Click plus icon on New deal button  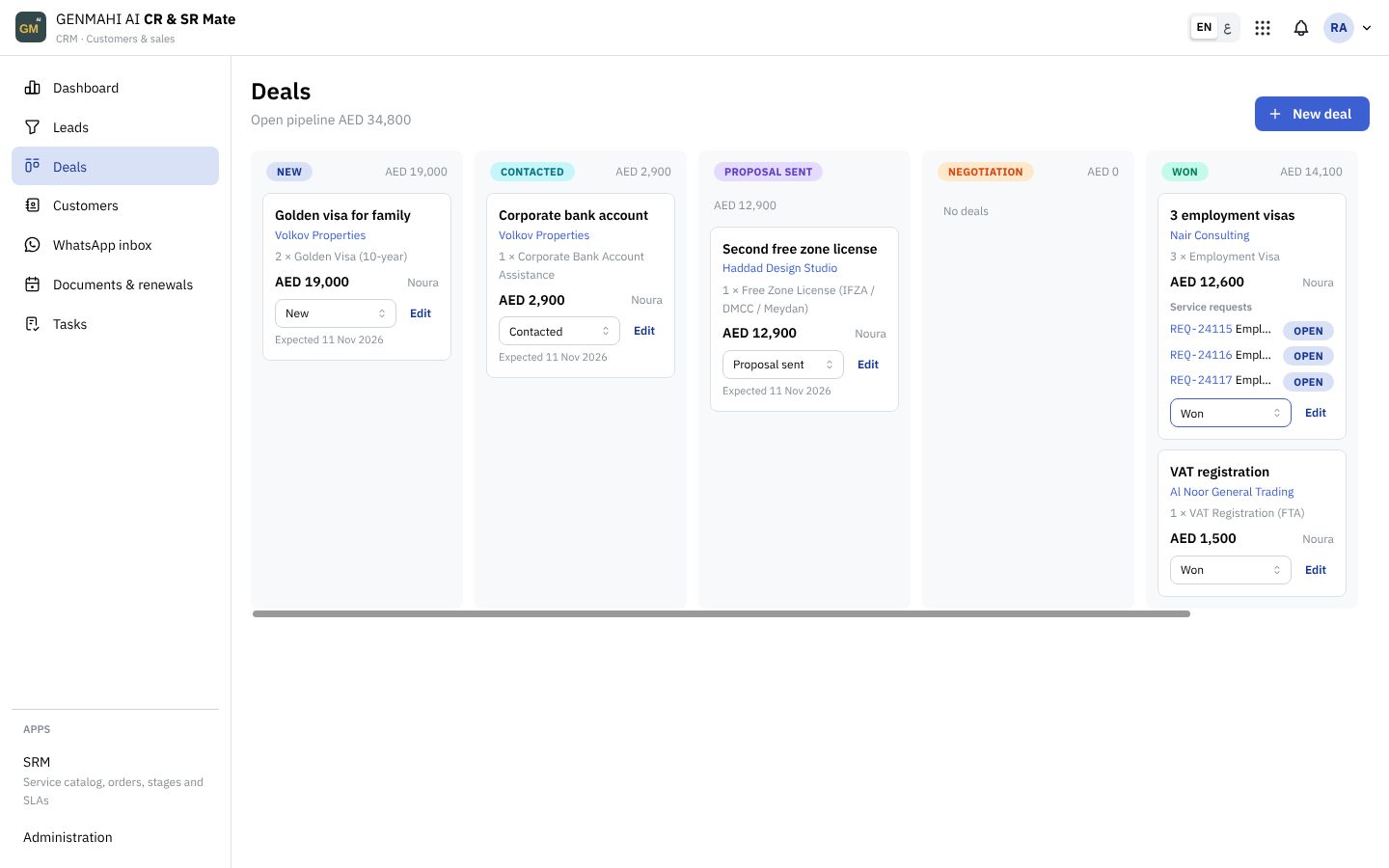pyautogui.click(x=1275, y=114)
